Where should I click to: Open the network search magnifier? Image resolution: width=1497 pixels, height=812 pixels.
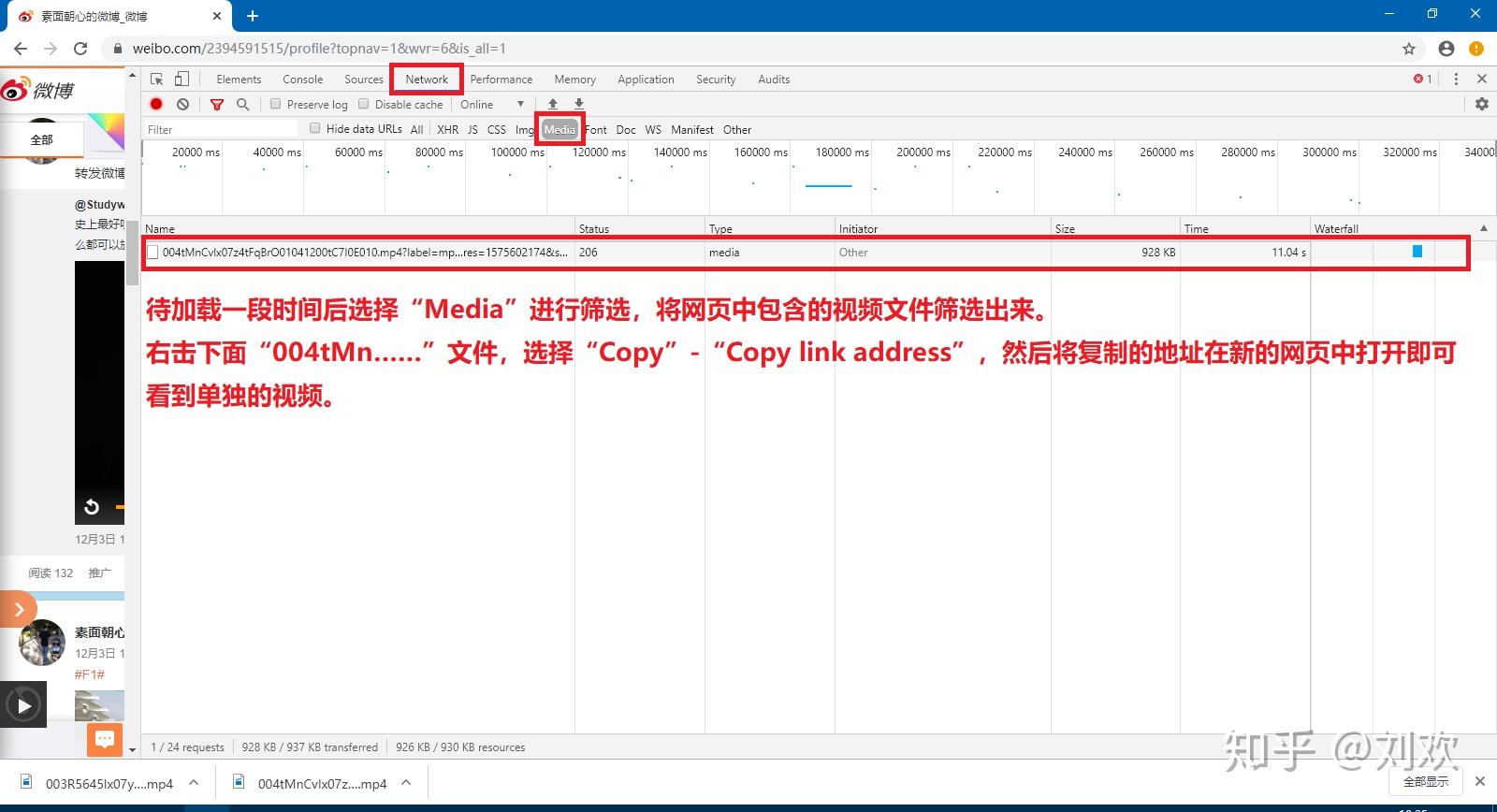click(x=243, y=105)
